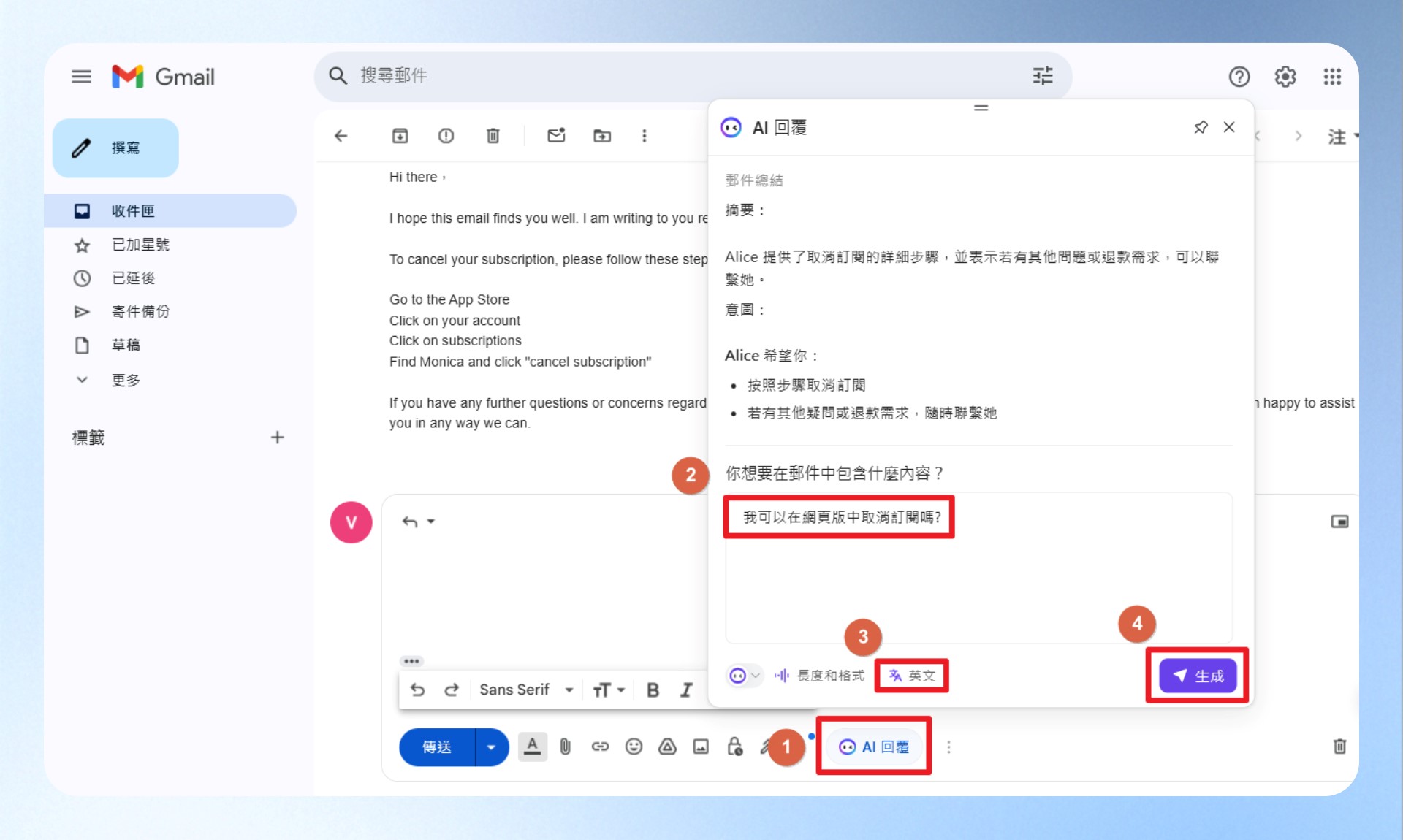Insert an emoji via the smiley icon
The width and height of the screenshot is (1403, 840).
(634, 747)
